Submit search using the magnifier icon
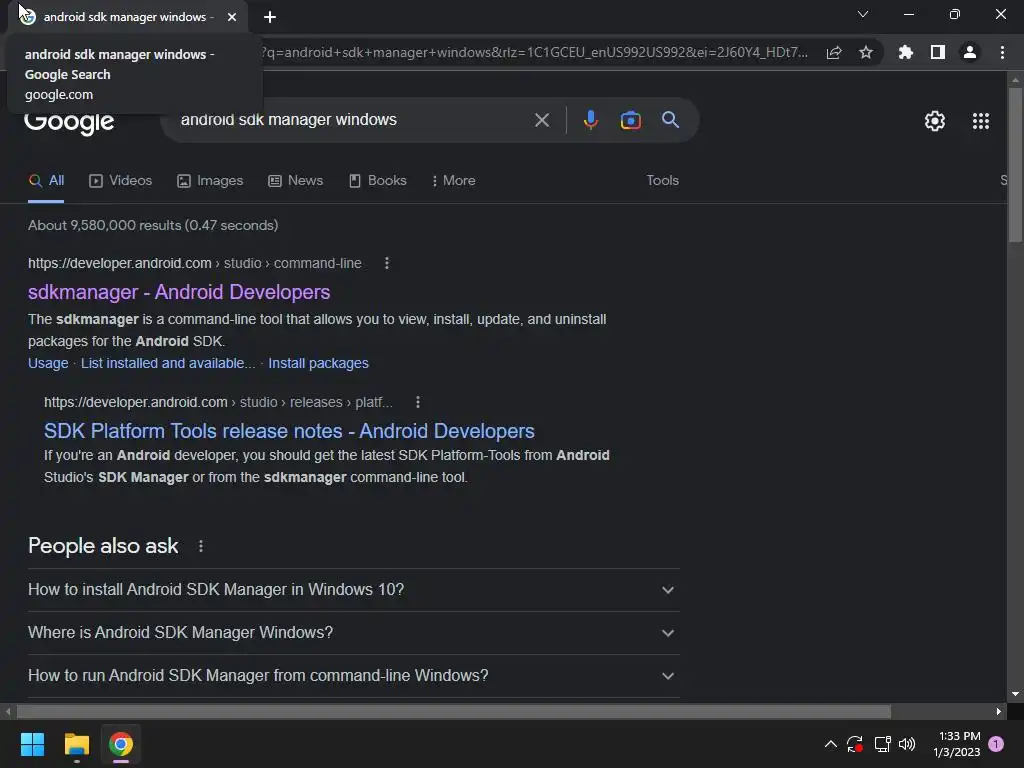The image size is (1024, 768). (x=670, y=120)
